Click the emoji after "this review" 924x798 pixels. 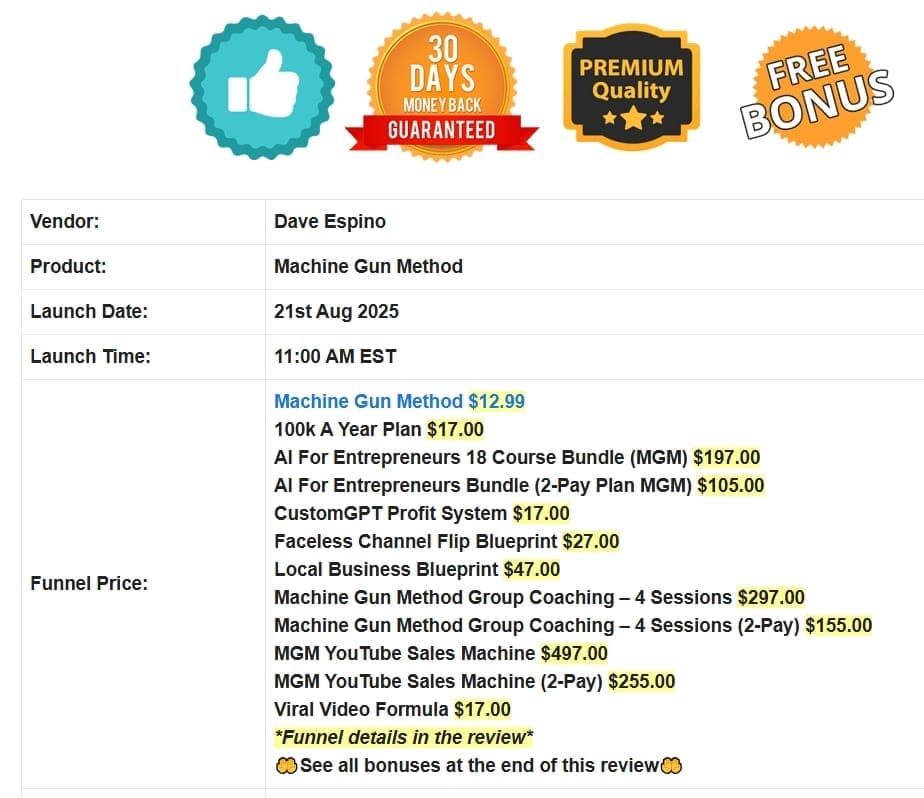coord(672,766)
